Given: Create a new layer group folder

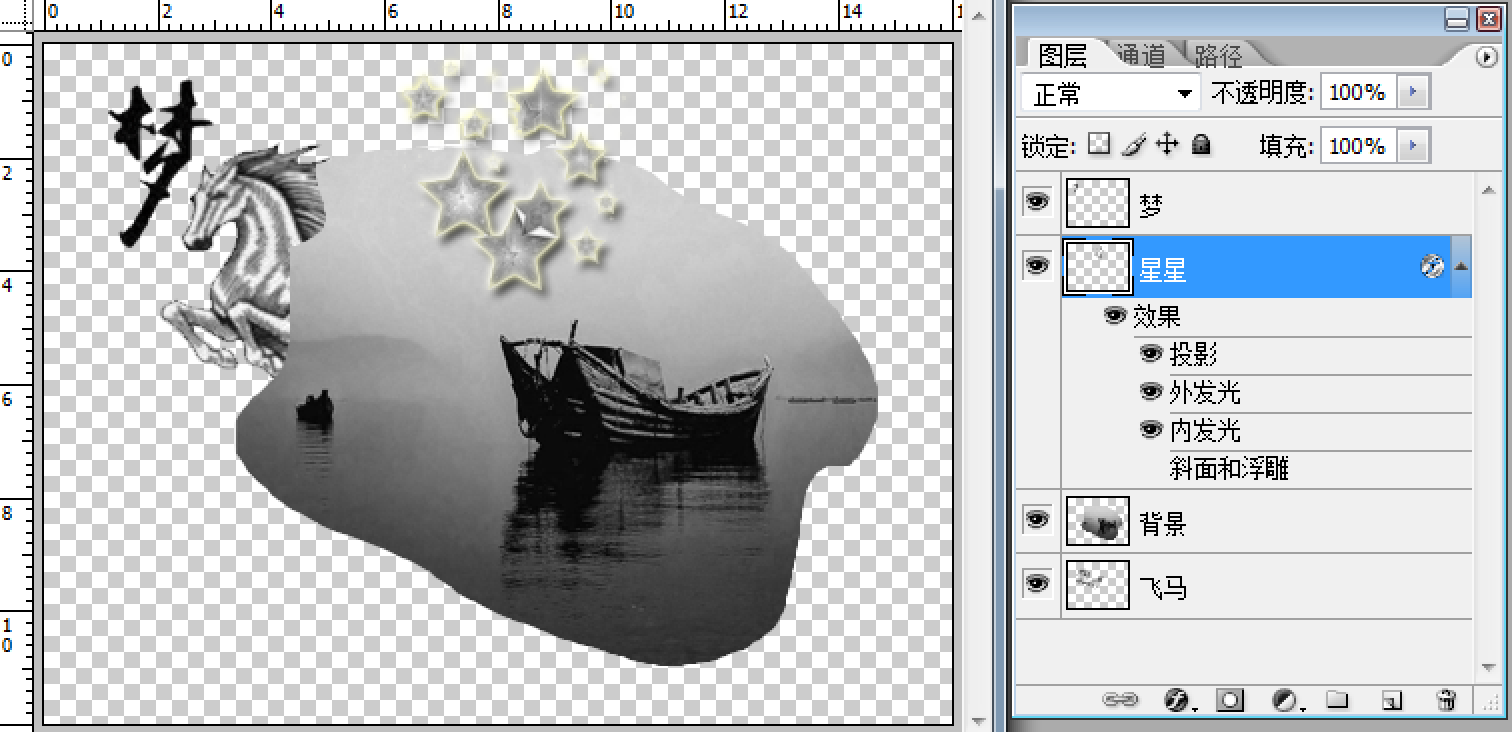Looking at the screenshot, I should pyautogui.click(x=1337, y=700).
